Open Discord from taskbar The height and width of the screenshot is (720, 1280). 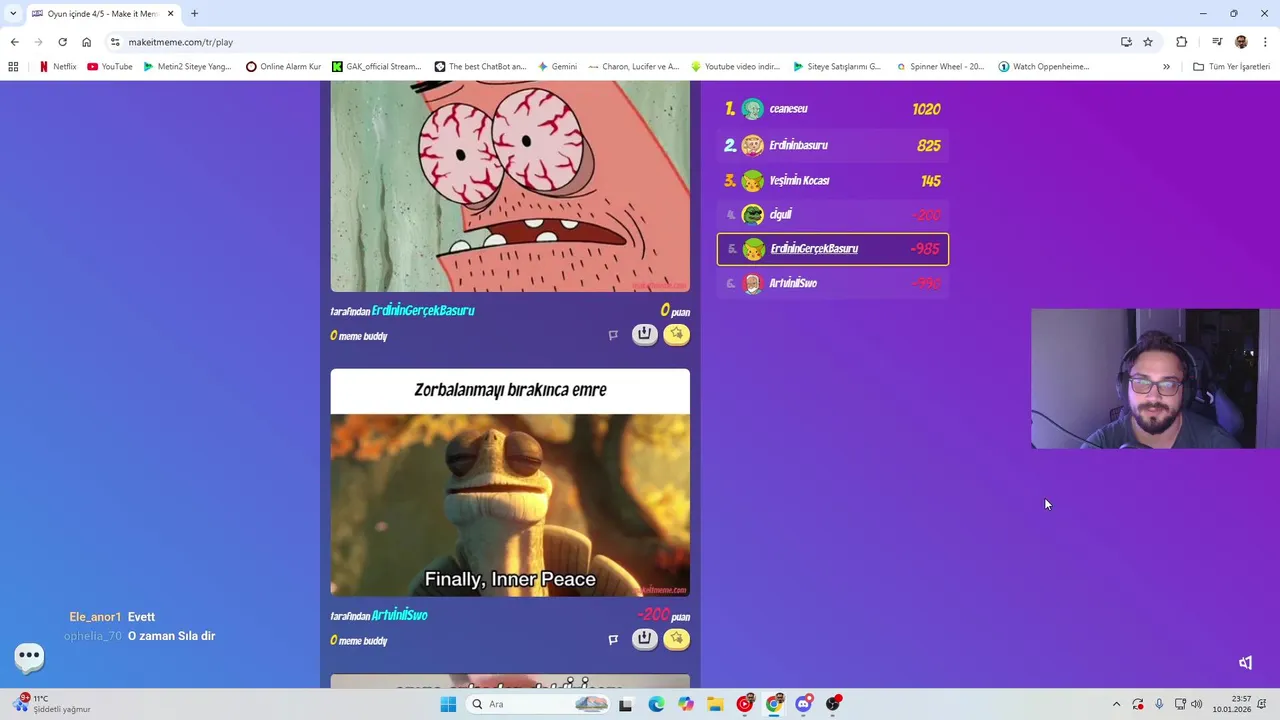click(803, 704)
